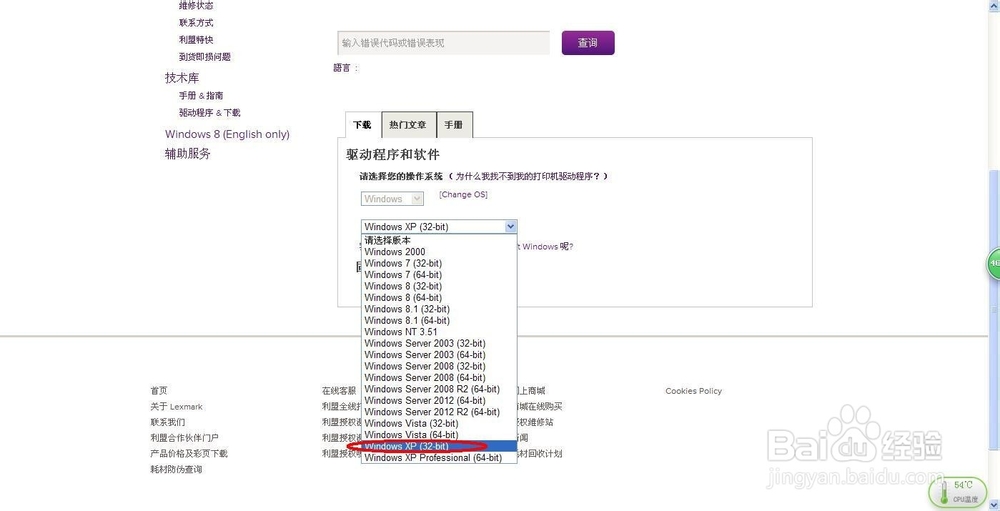Open 手册 & 指南 sidebar link

click(x=201, y=96)
